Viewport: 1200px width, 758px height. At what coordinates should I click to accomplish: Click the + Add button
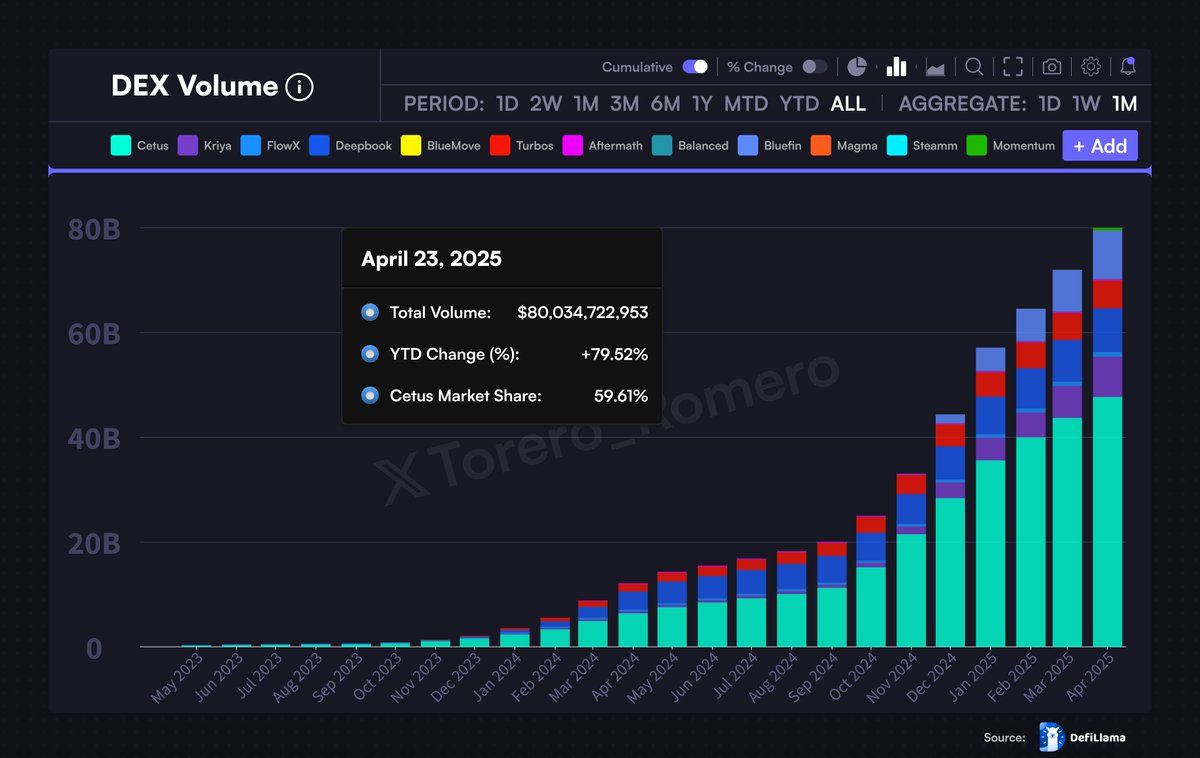[x=1100, y=146]
